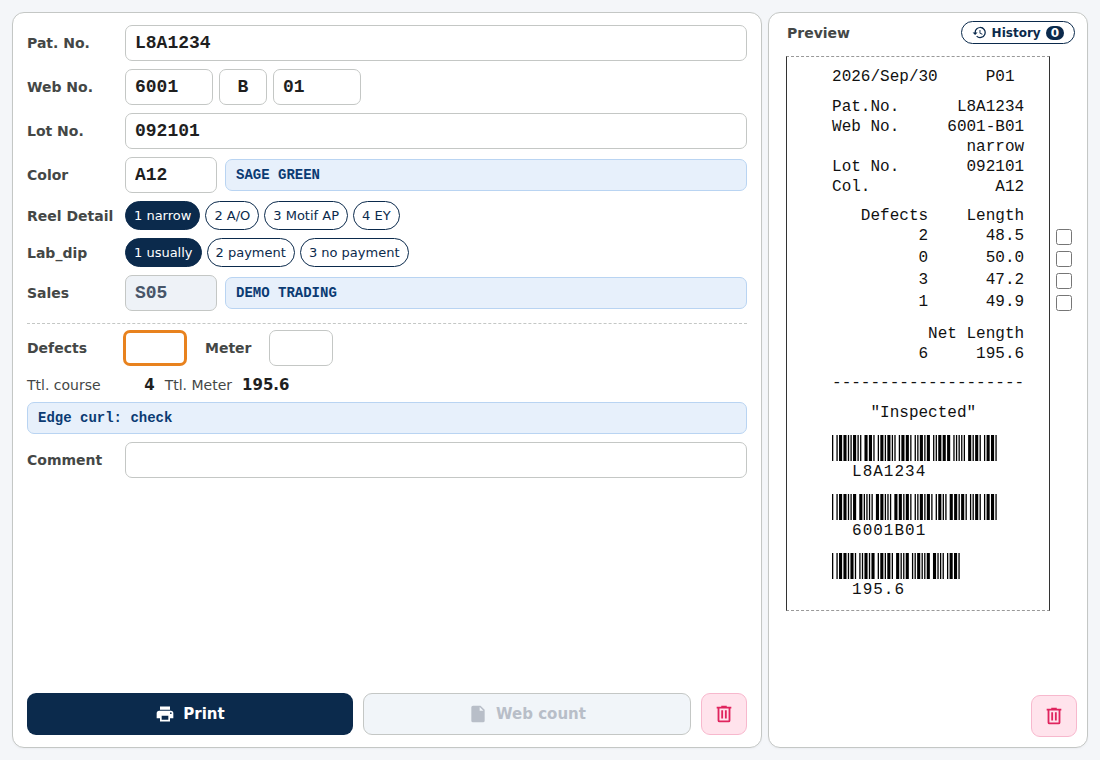1100x760 pixels.
Task: Focus the Defects input field
Action: [155, 348]
